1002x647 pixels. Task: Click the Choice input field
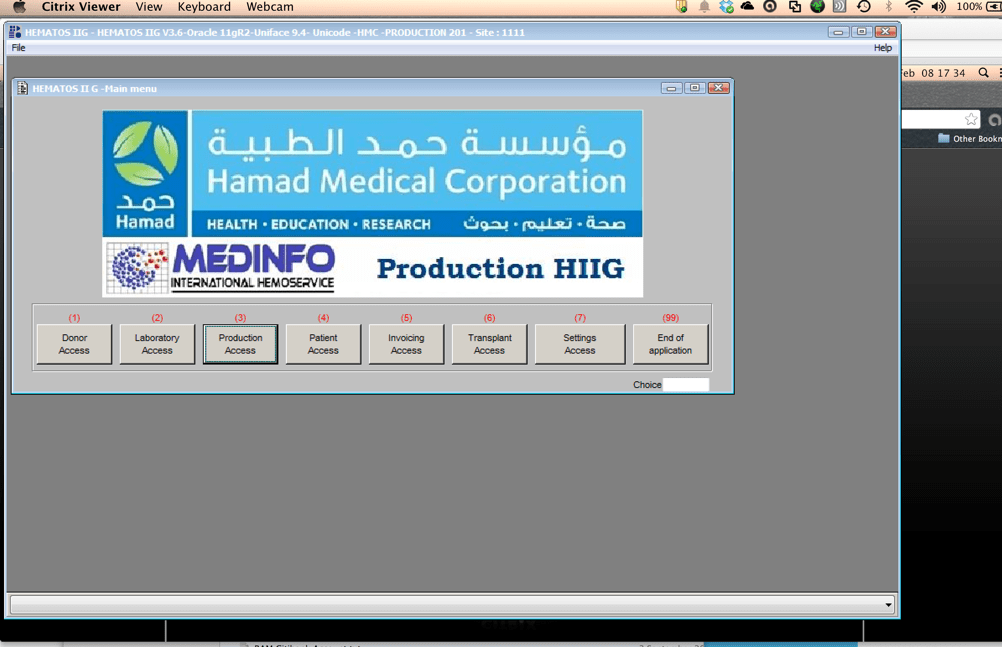[x=686, y=385]
